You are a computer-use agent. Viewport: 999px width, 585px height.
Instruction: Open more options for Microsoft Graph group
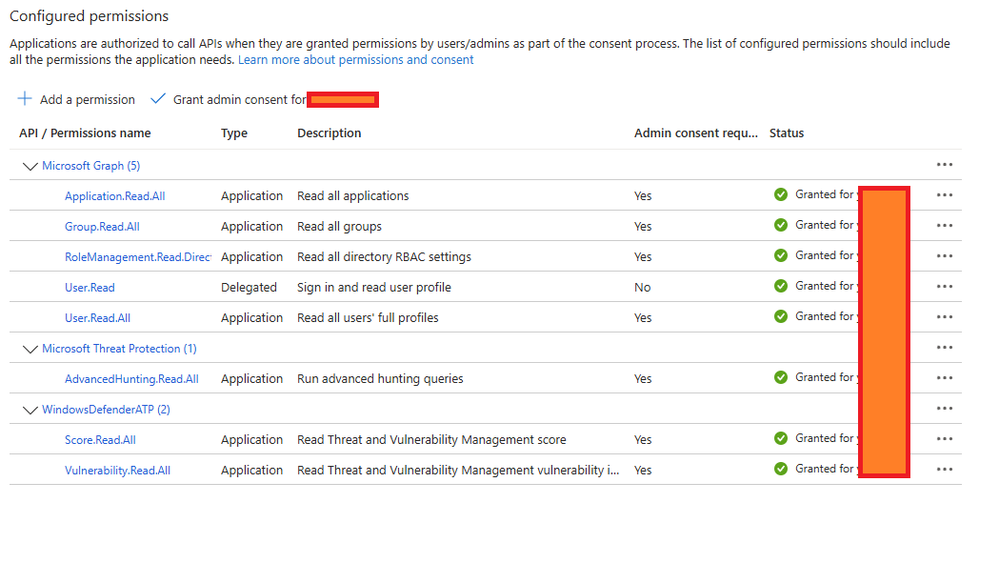[x=944, y=165]
